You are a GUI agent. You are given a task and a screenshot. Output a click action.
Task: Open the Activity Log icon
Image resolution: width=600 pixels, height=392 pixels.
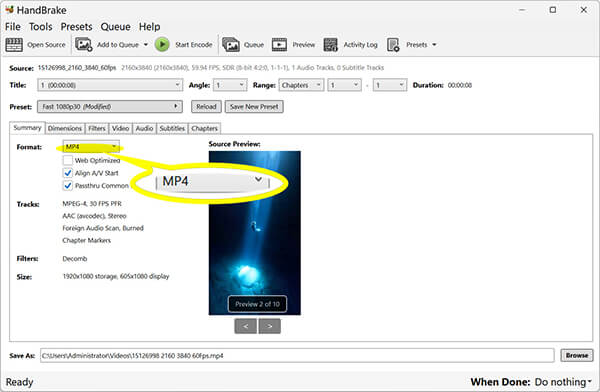[331, 45]
